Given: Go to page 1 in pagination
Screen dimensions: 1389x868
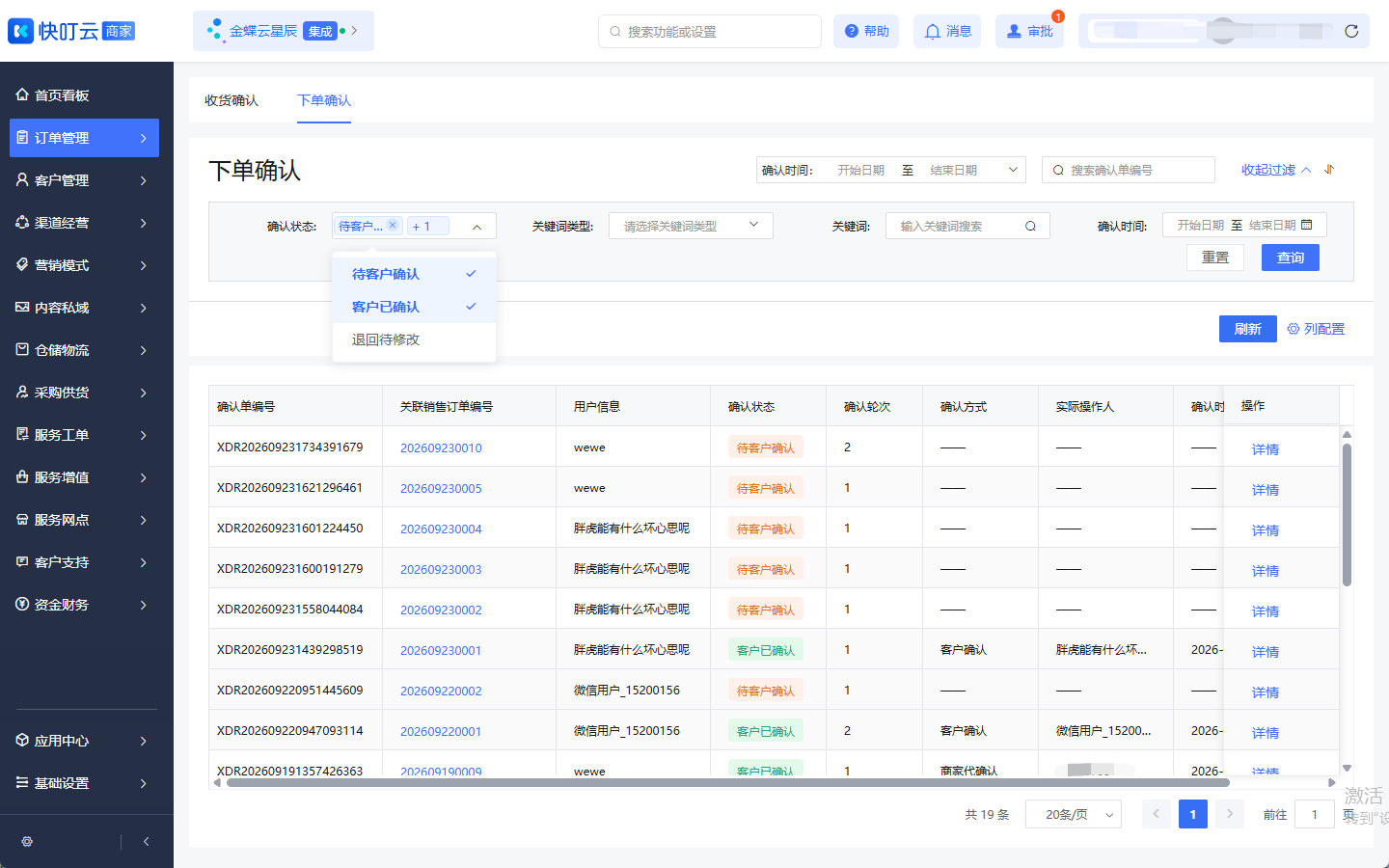Looking at the screenshot, I should click(1193, 815).
